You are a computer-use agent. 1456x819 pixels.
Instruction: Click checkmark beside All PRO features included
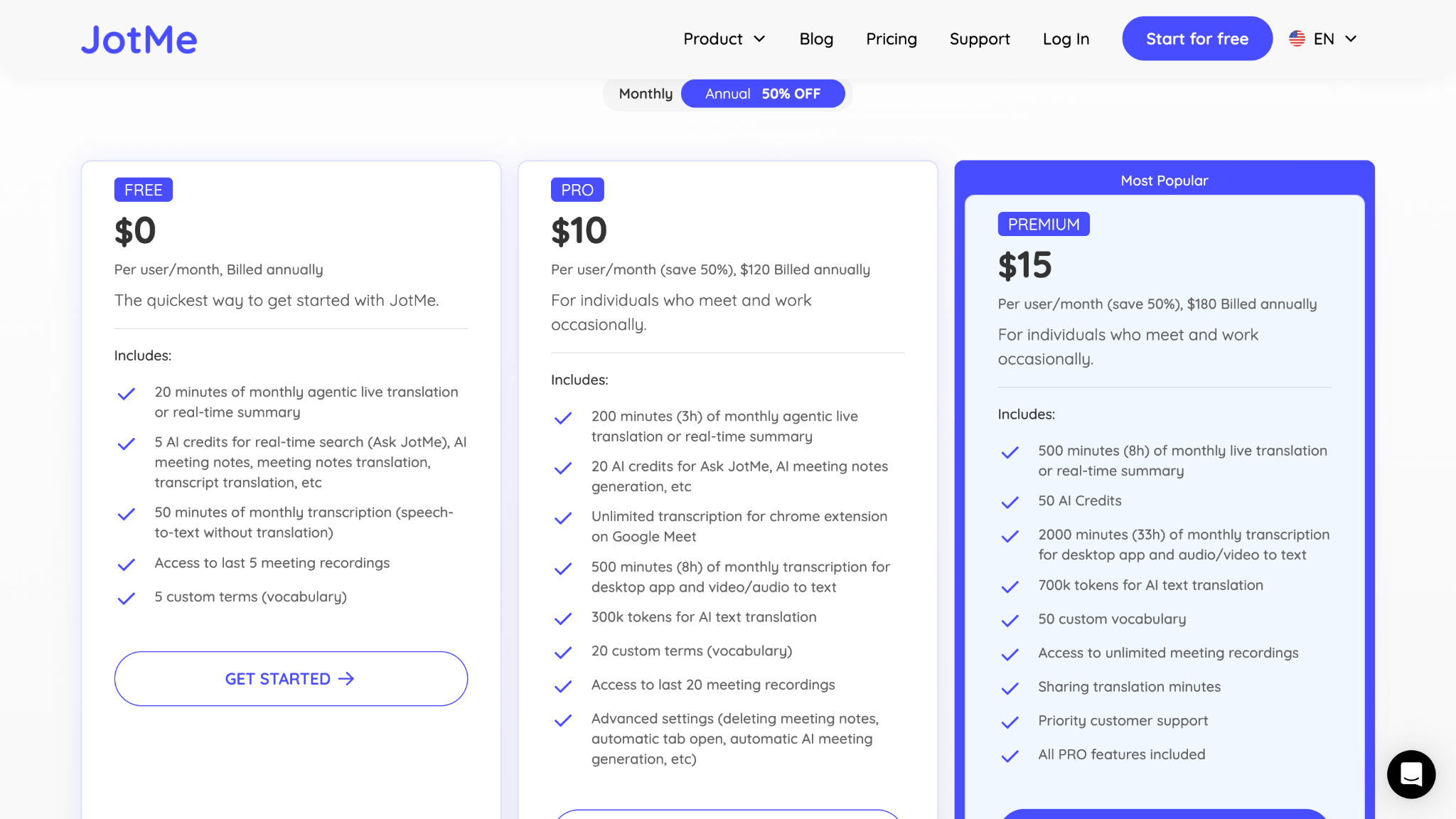tap(1010, 756)
